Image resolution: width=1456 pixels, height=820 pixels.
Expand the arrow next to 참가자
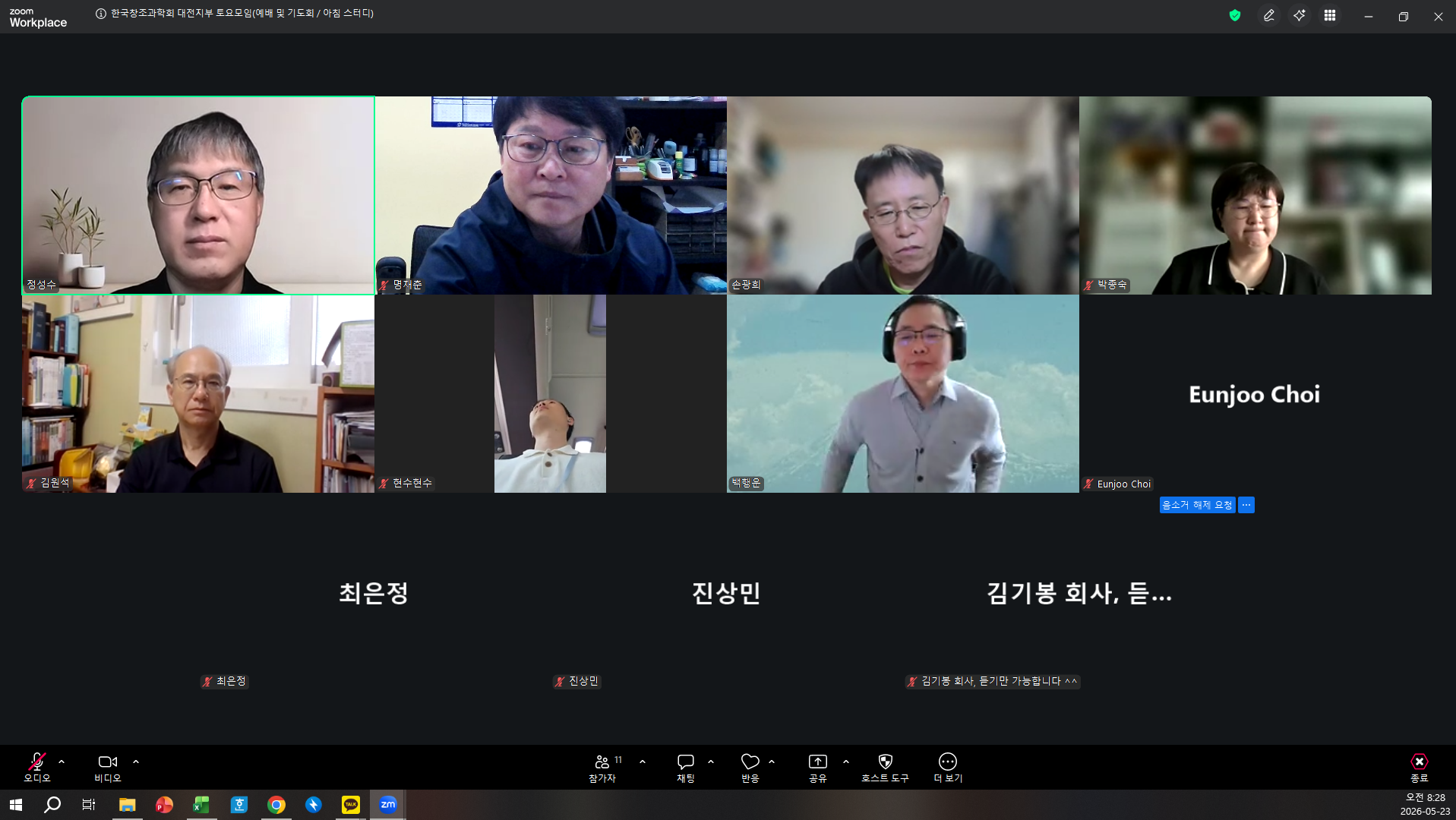643,762
